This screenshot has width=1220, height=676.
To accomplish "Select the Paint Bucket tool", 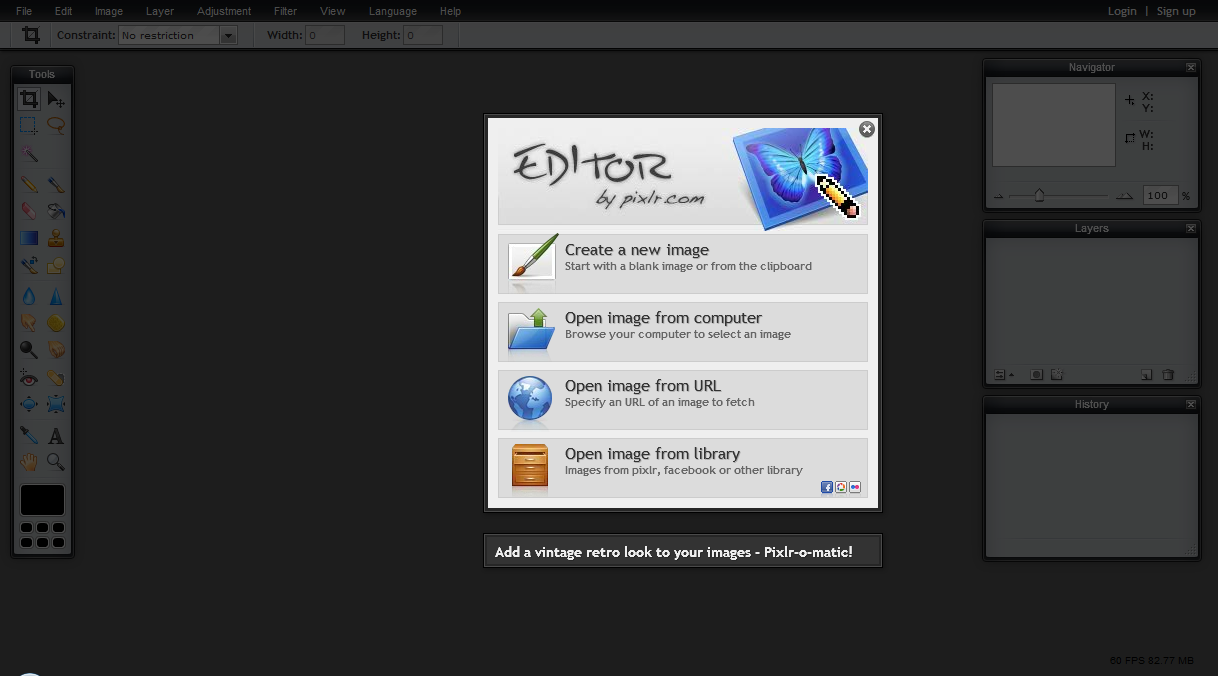I will 56,211.
